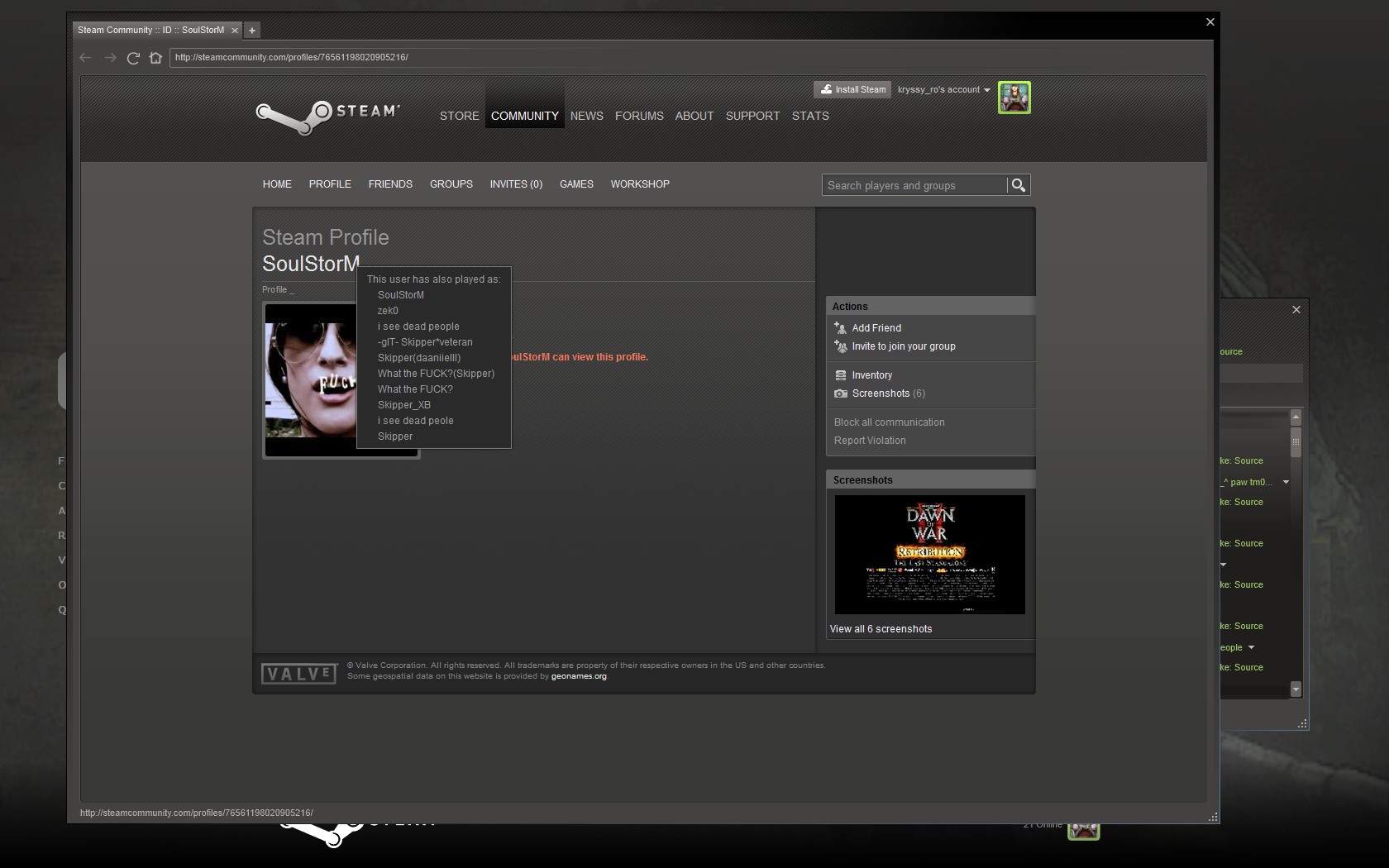Open a new tab with plus button
The width and height of the screenshot is (1389, 868).
pos(252,30)
